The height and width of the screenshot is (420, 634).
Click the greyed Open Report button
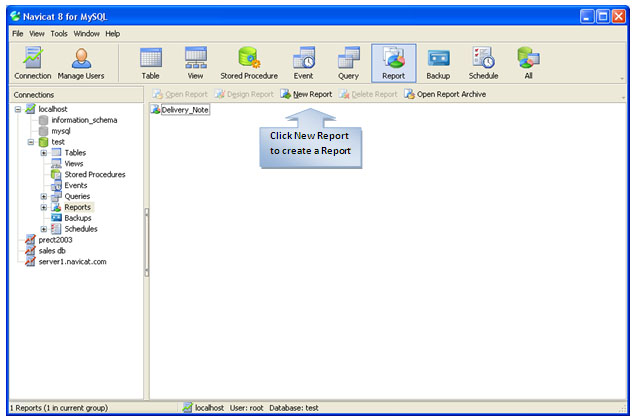point(180,94)
